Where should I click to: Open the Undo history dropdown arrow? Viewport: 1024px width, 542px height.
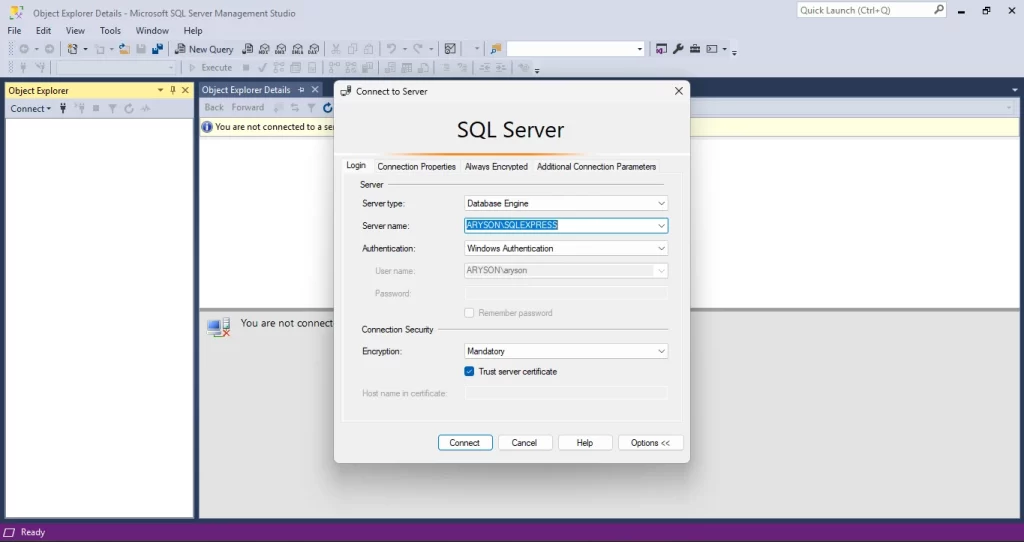404,49
